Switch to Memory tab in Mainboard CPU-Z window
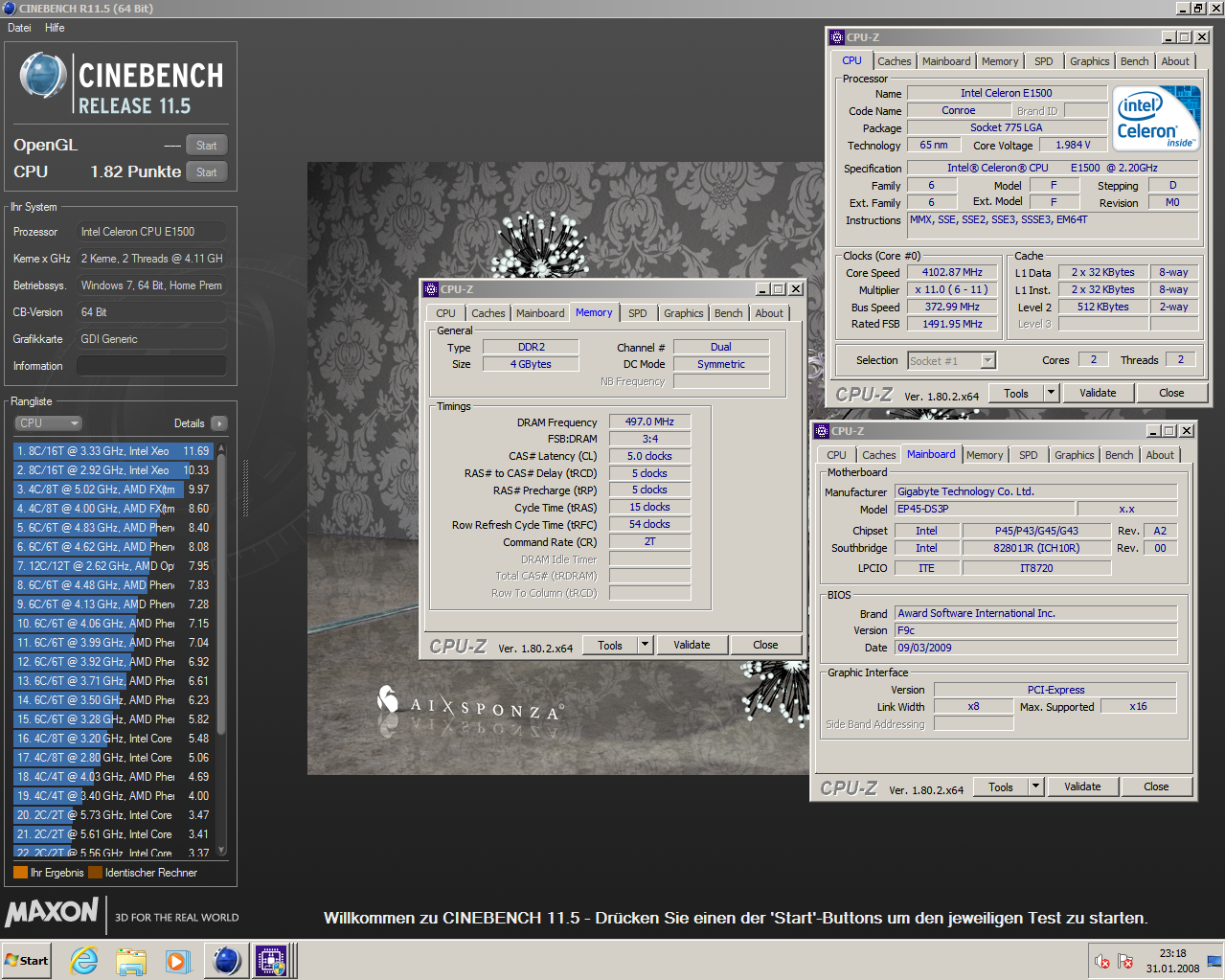The height and width of the screenshot is (980, 1225). click(985, 455)
